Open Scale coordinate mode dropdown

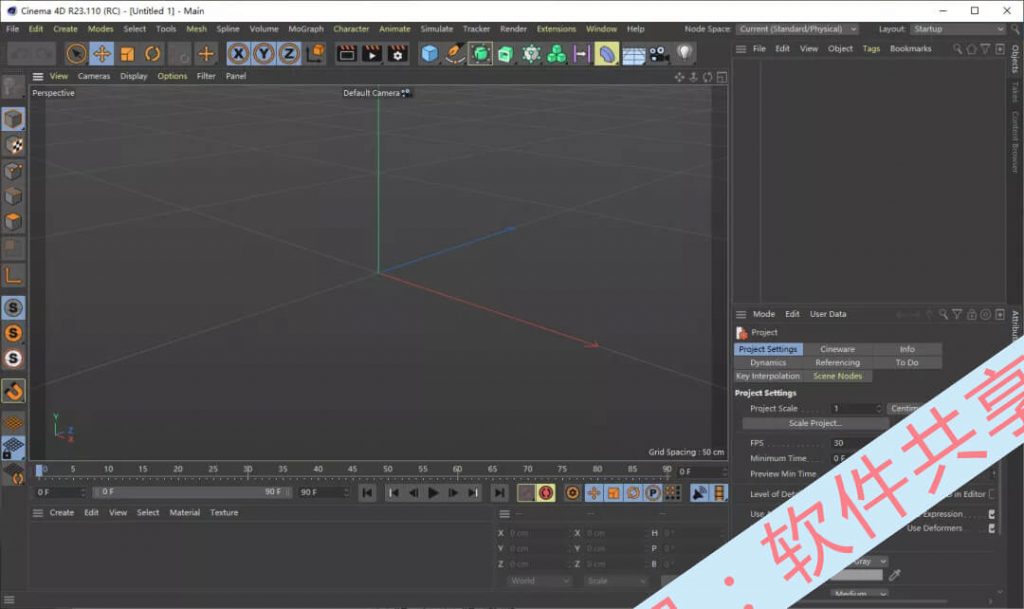(x=616, y=580)
